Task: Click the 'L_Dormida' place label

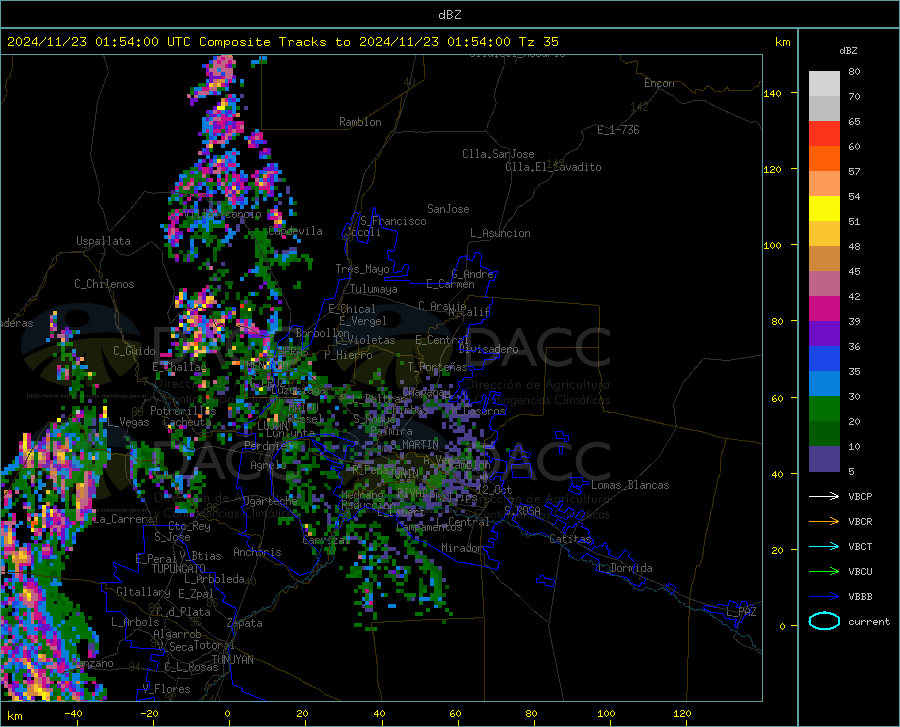Action: (625, 568)
